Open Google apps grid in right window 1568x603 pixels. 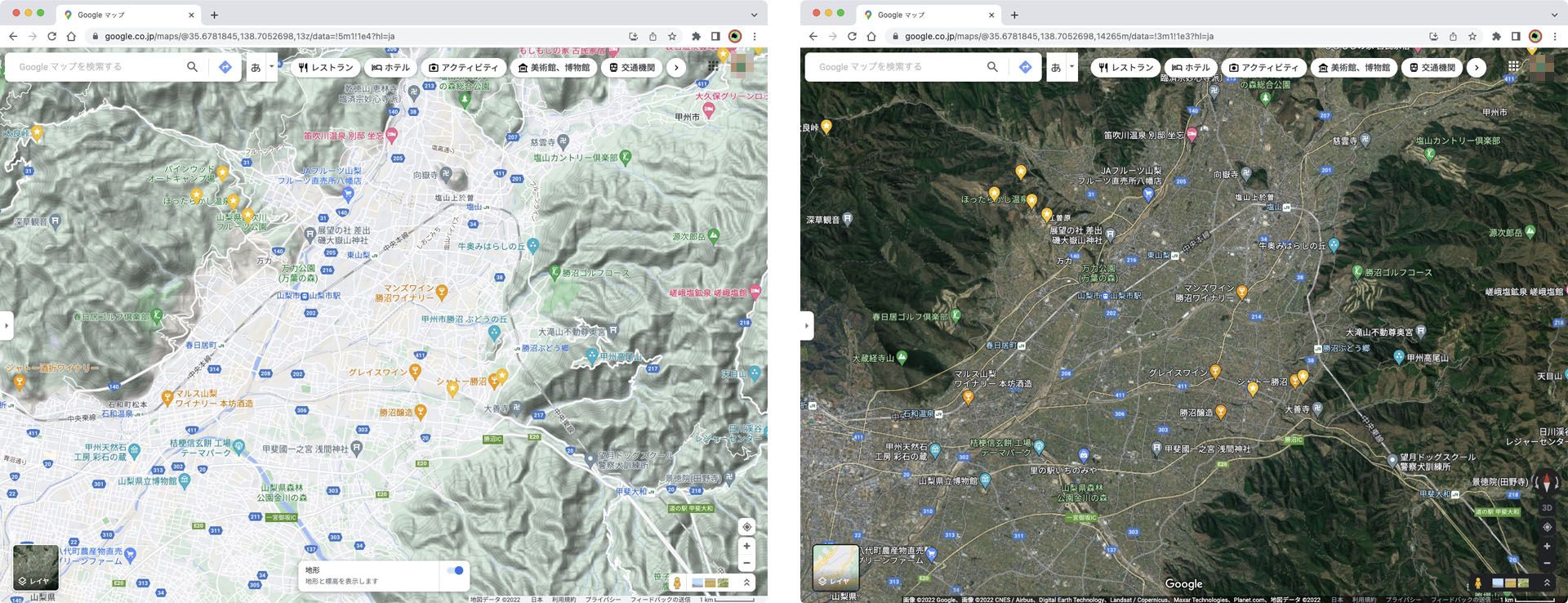1513,66
